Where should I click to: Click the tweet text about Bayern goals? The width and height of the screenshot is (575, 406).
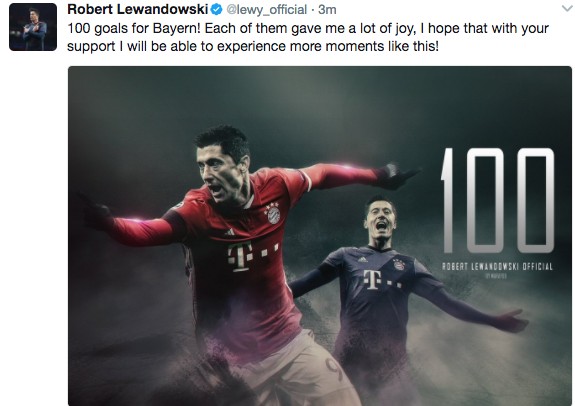pos(308,37)
